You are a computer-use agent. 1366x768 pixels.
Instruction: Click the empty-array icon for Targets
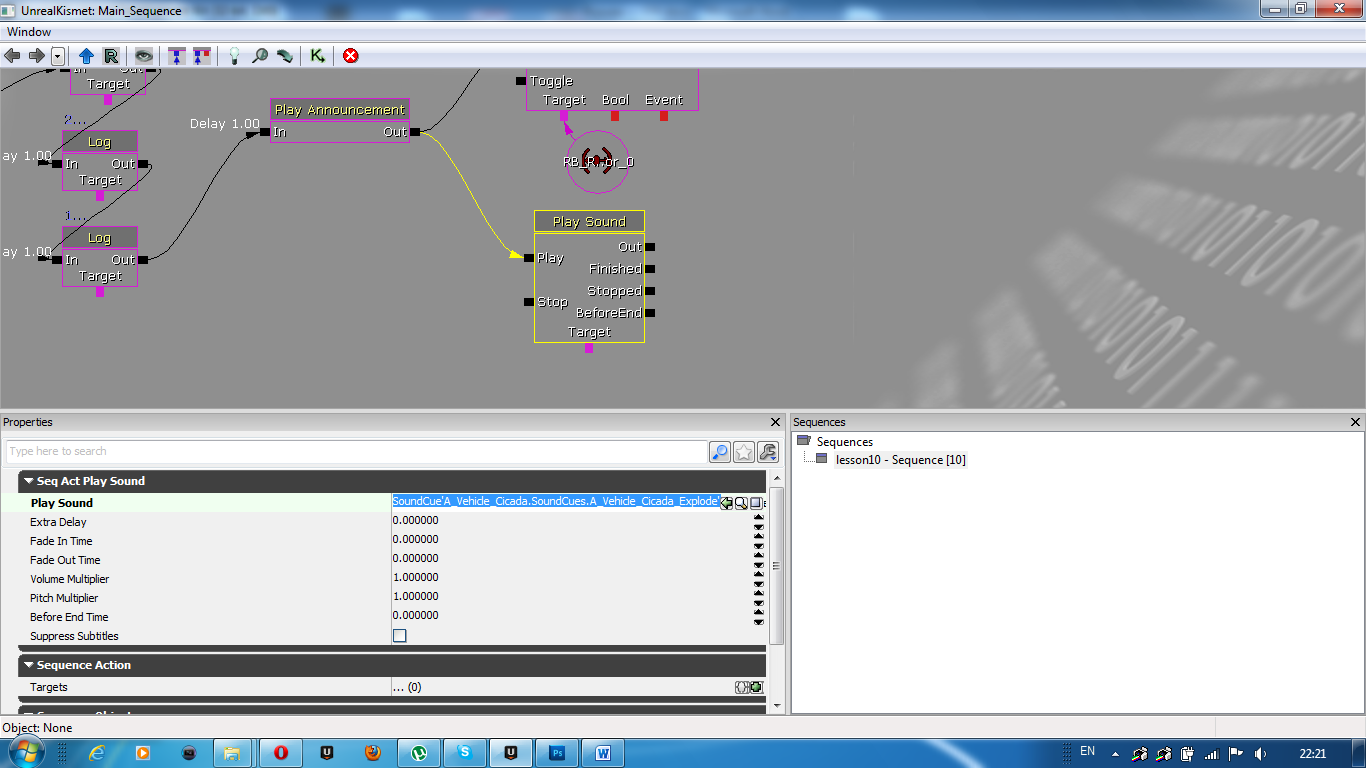point(742,687)
